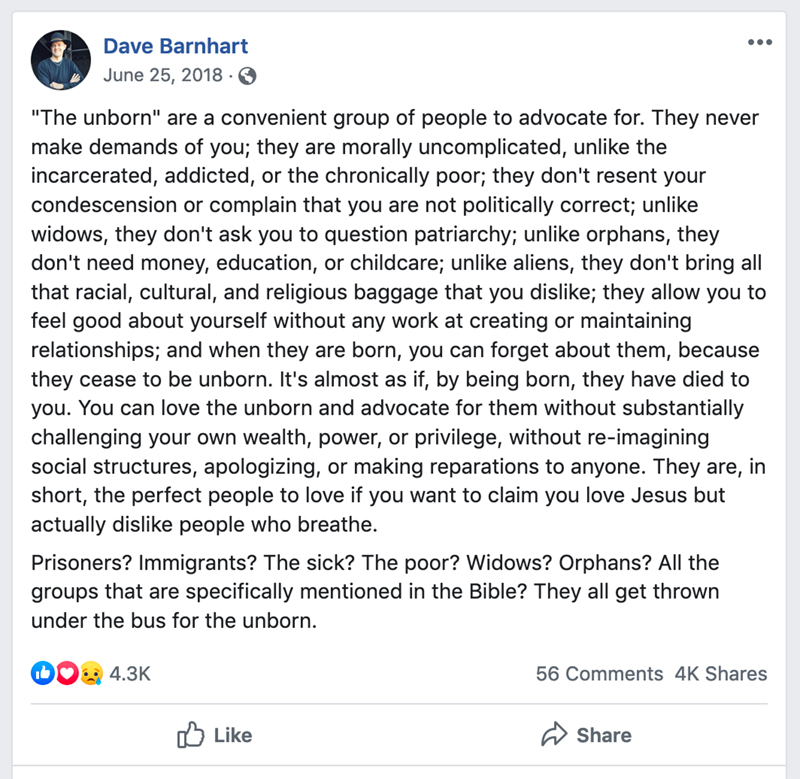Open the three-dot post options menu

tap(760, 42)
